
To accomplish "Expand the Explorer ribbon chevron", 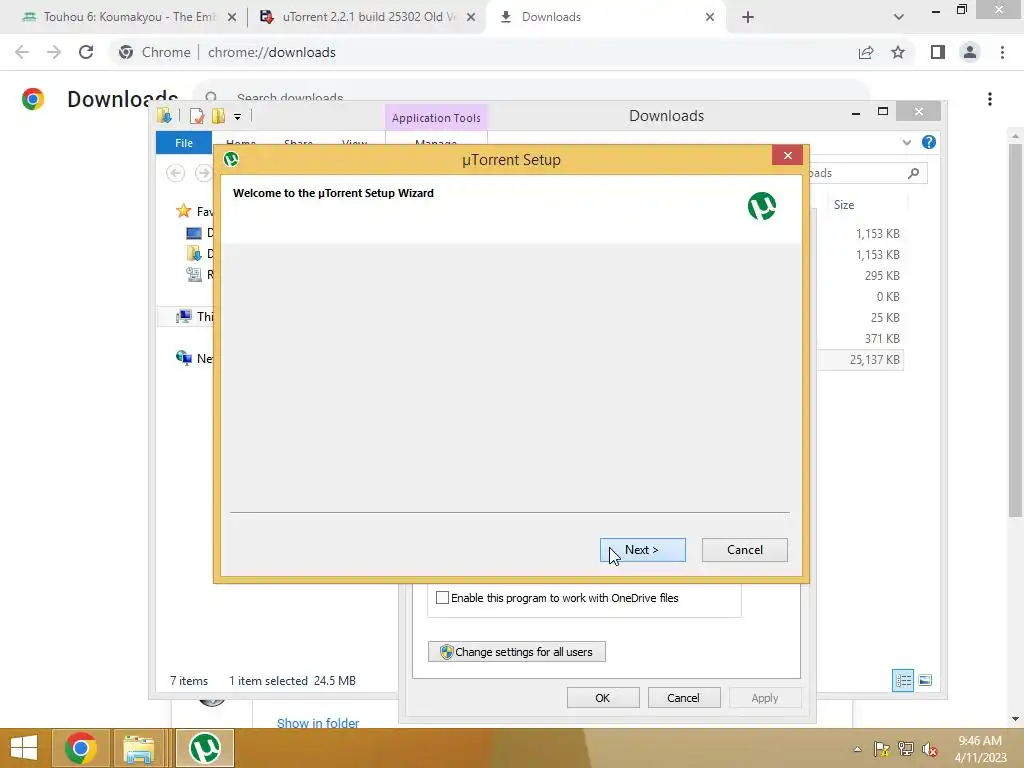I will pos(906,142).
